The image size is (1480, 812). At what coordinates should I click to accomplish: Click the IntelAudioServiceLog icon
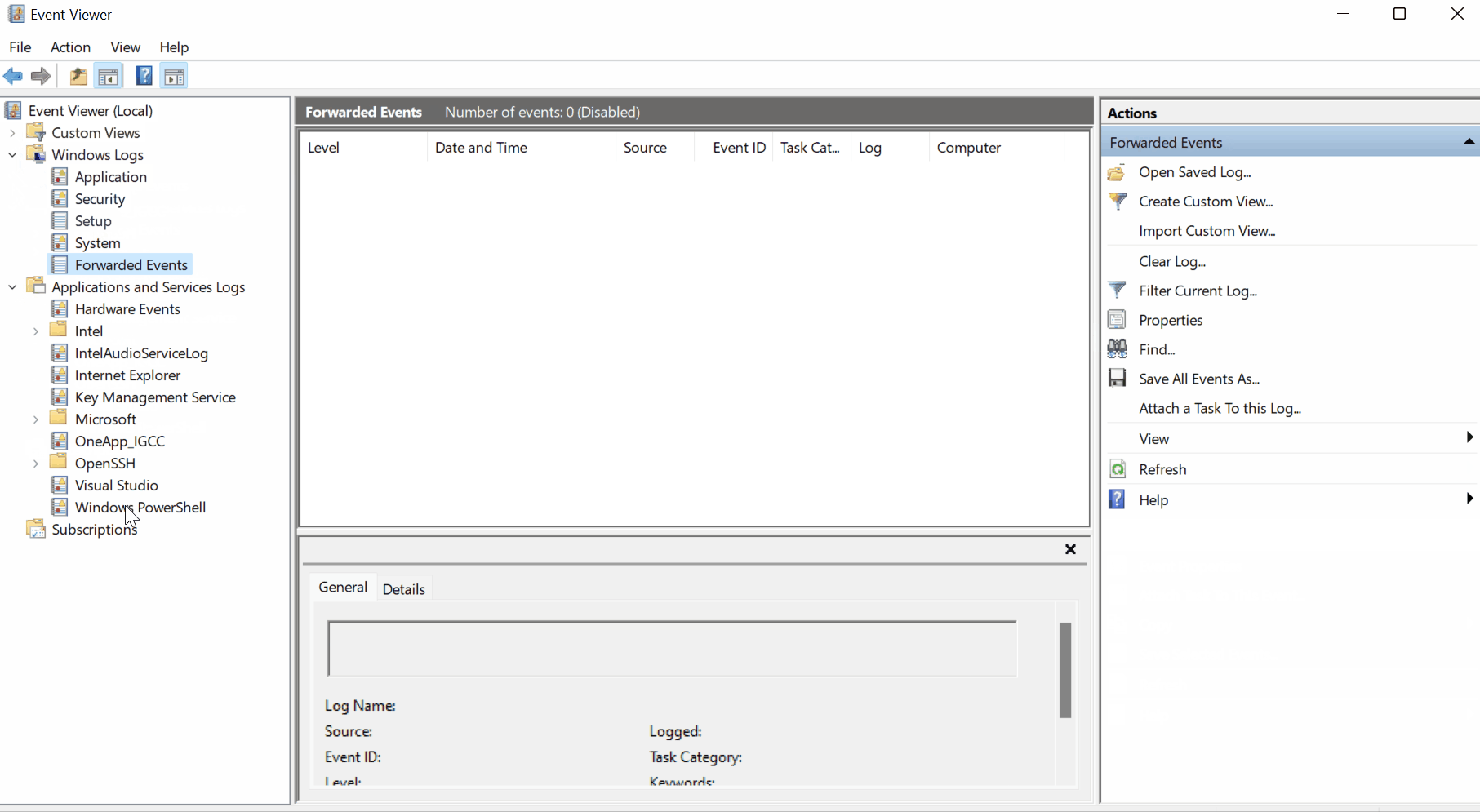pyautogui.click(x=60, y=353)
